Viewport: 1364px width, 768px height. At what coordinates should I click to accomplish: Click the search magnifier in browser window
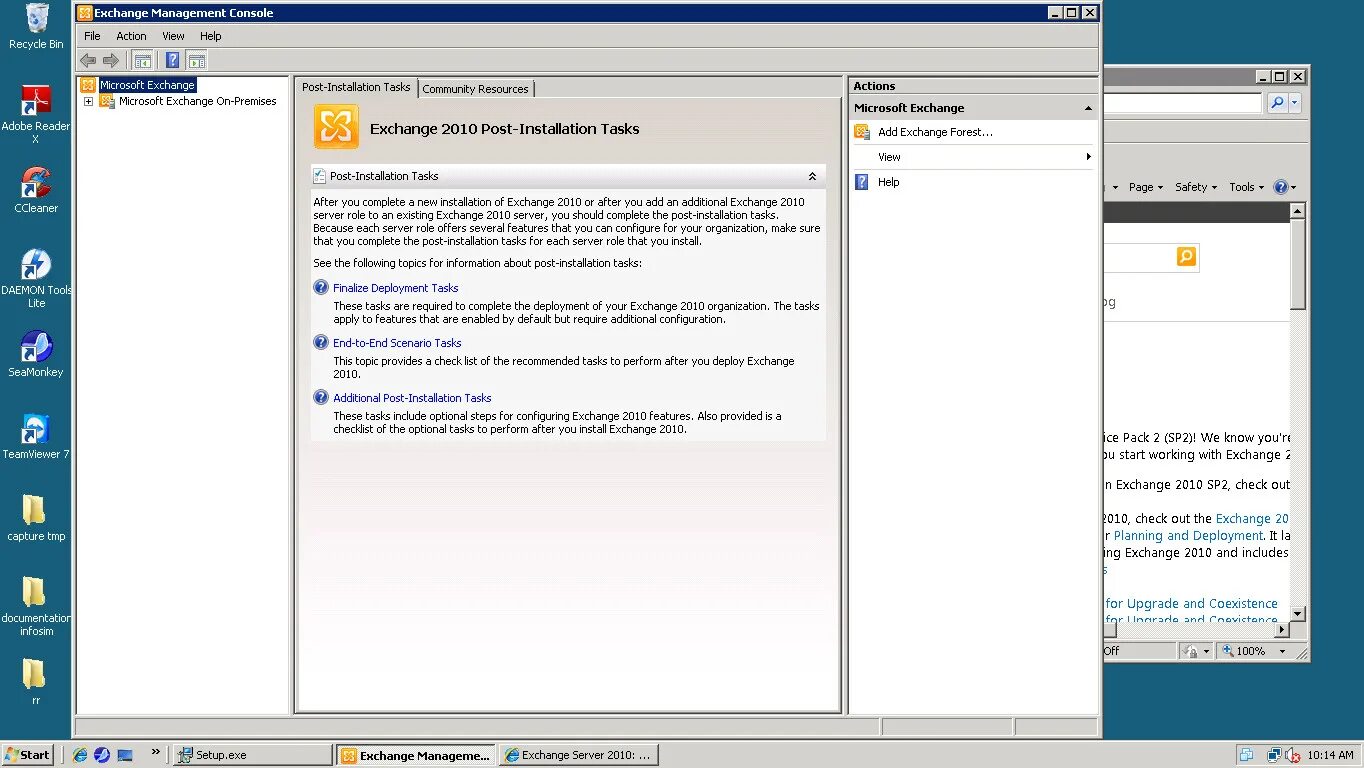[x=1277, y=103]
